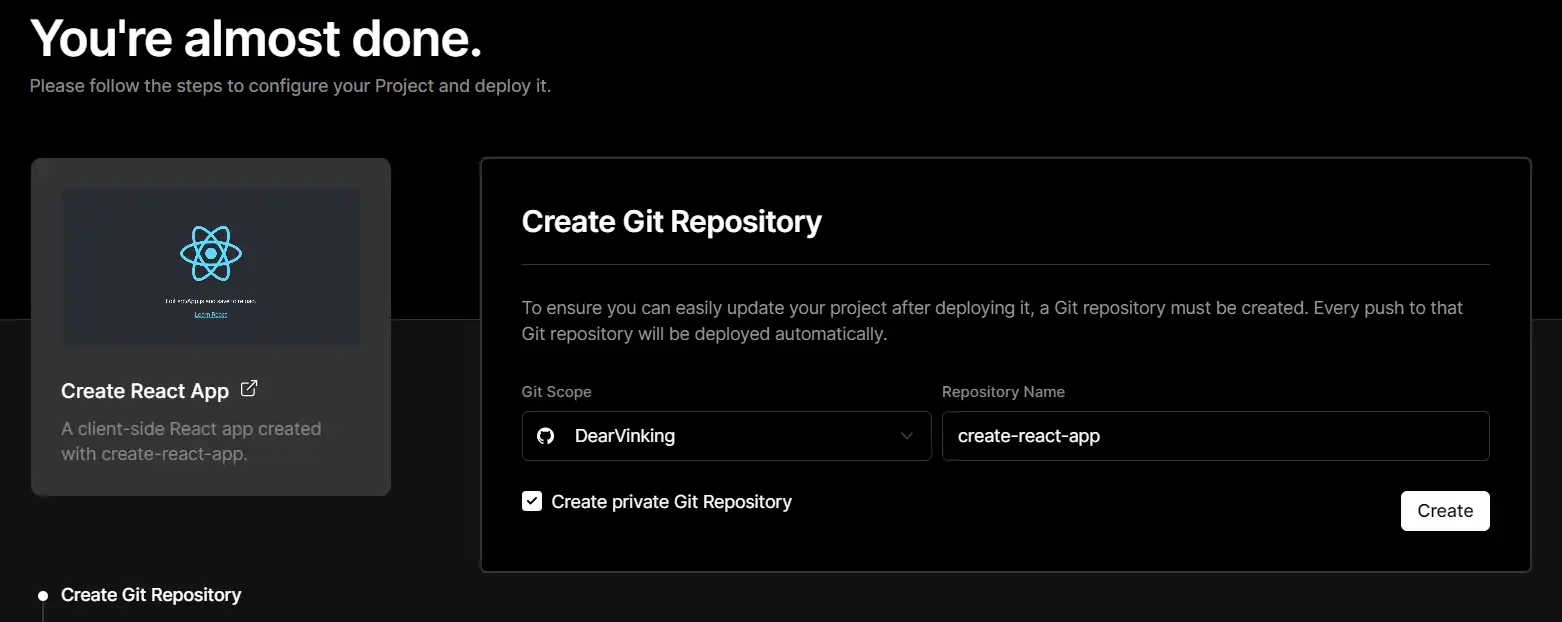1562x622 pixels.
Task: Toggle the Create private Git Repository checkbox
Action: (x=532, y=501)
